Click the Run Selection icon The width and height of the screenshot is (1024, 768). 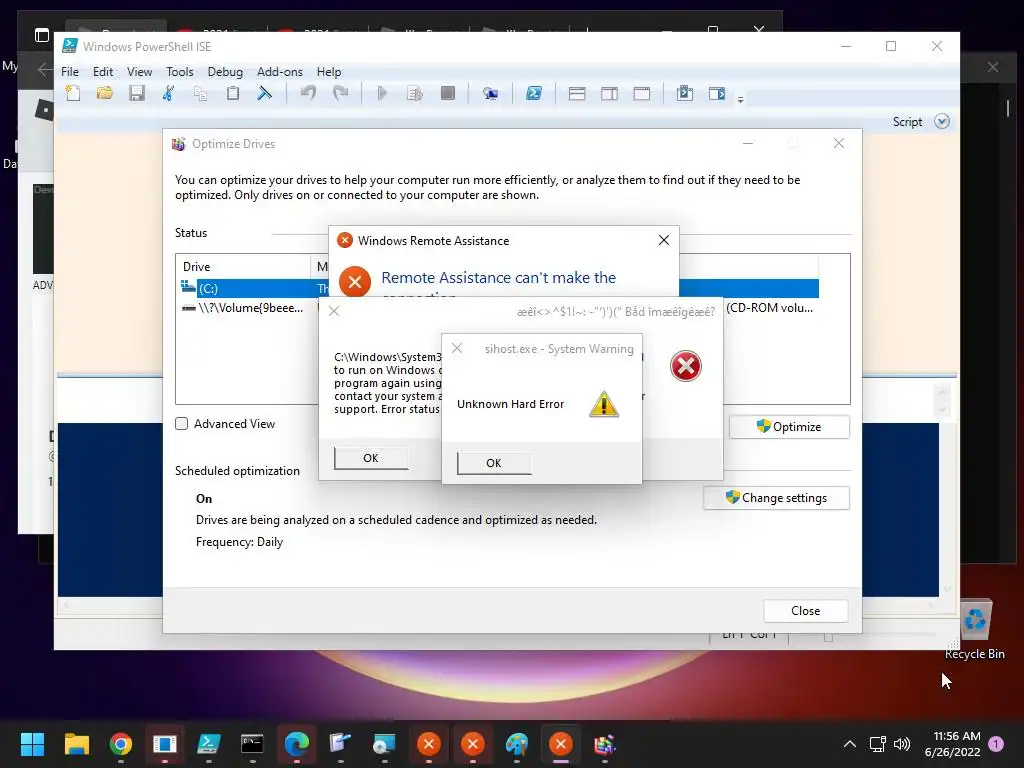(415, 93)
